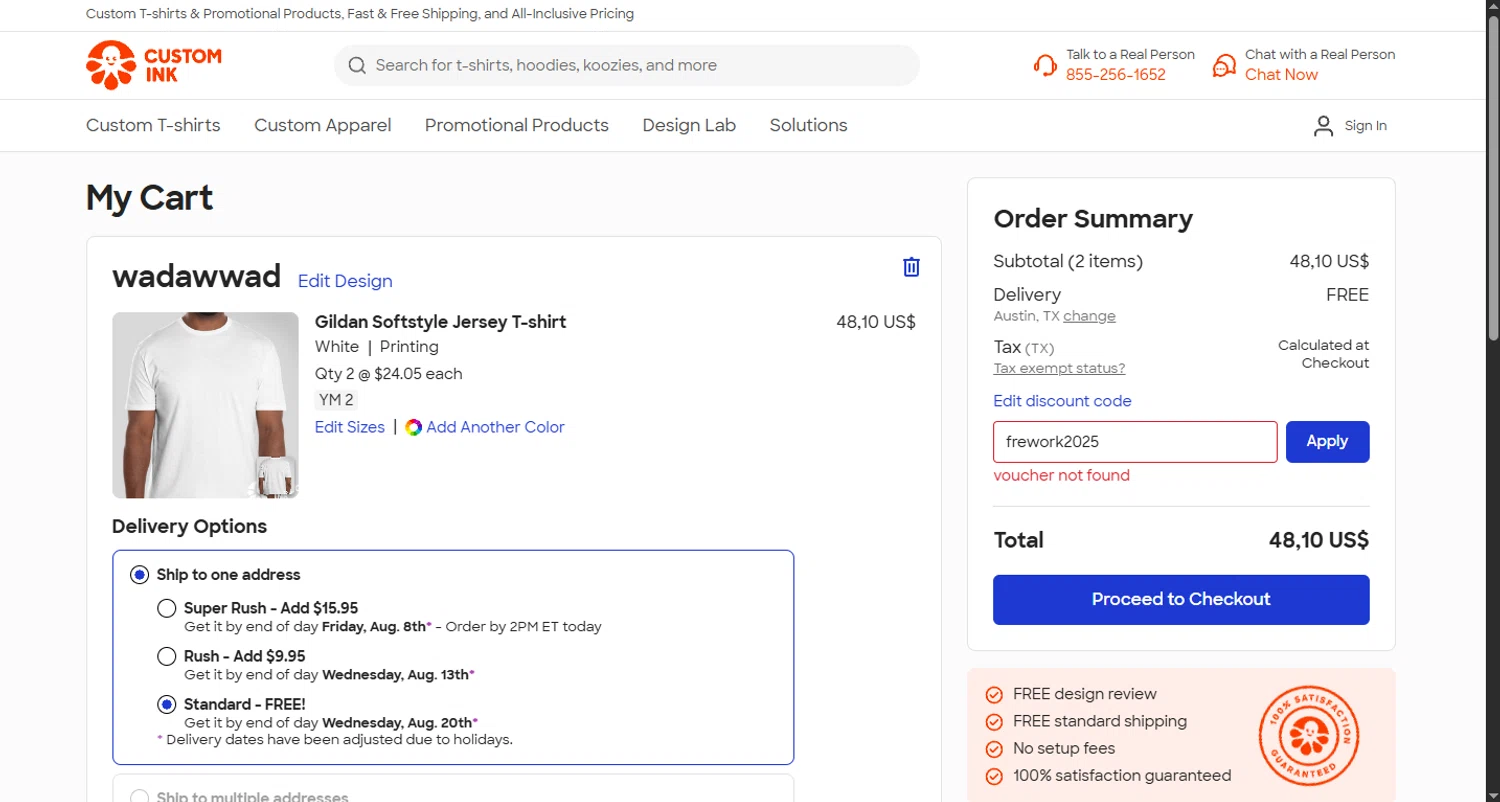Click the search magnifier icon

pyautogui.click(x=357, y=66)
